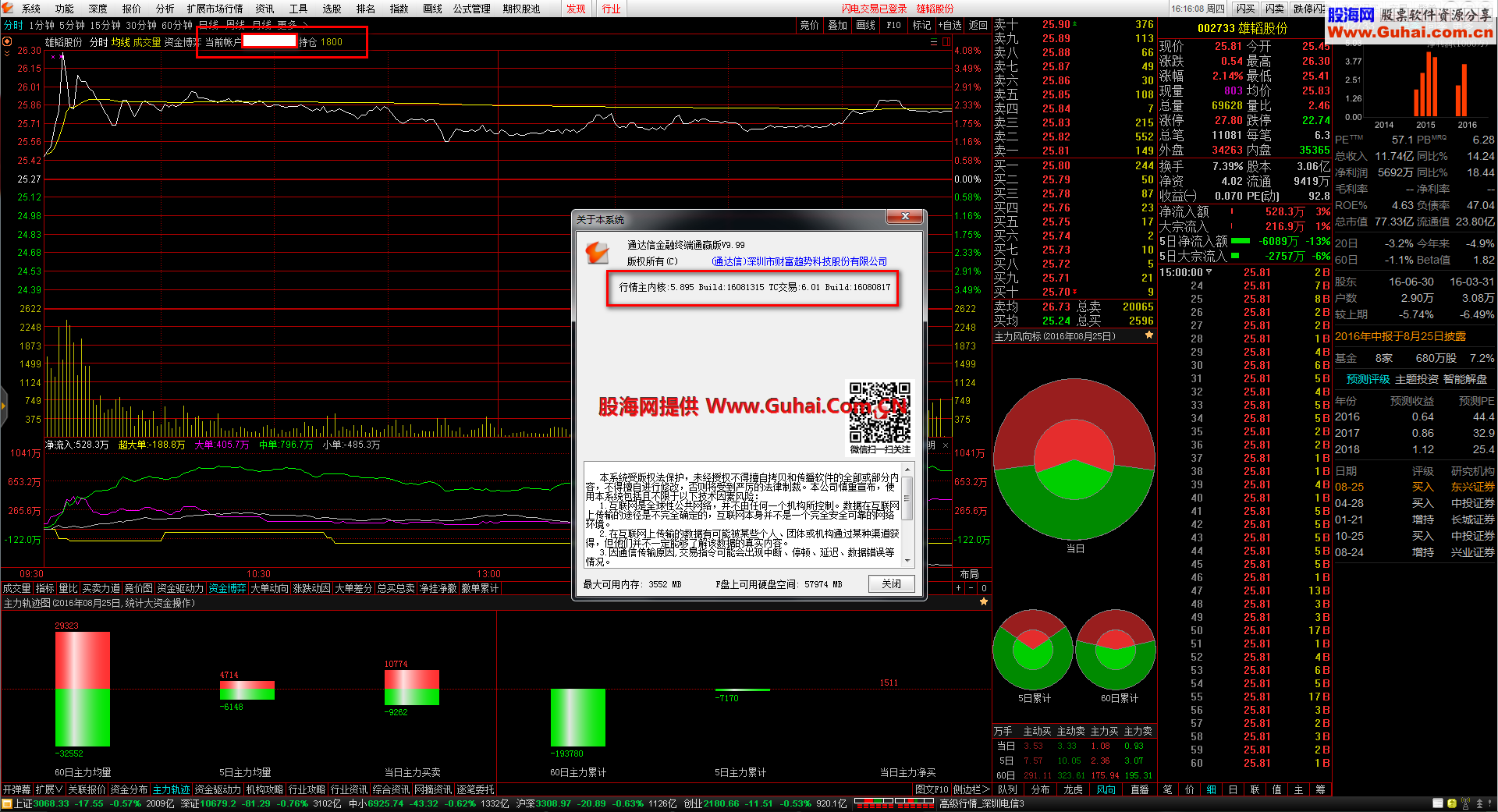Click the yellow round icon in the status bar tray
The image size is (1498, 812).
(1452, 803)
